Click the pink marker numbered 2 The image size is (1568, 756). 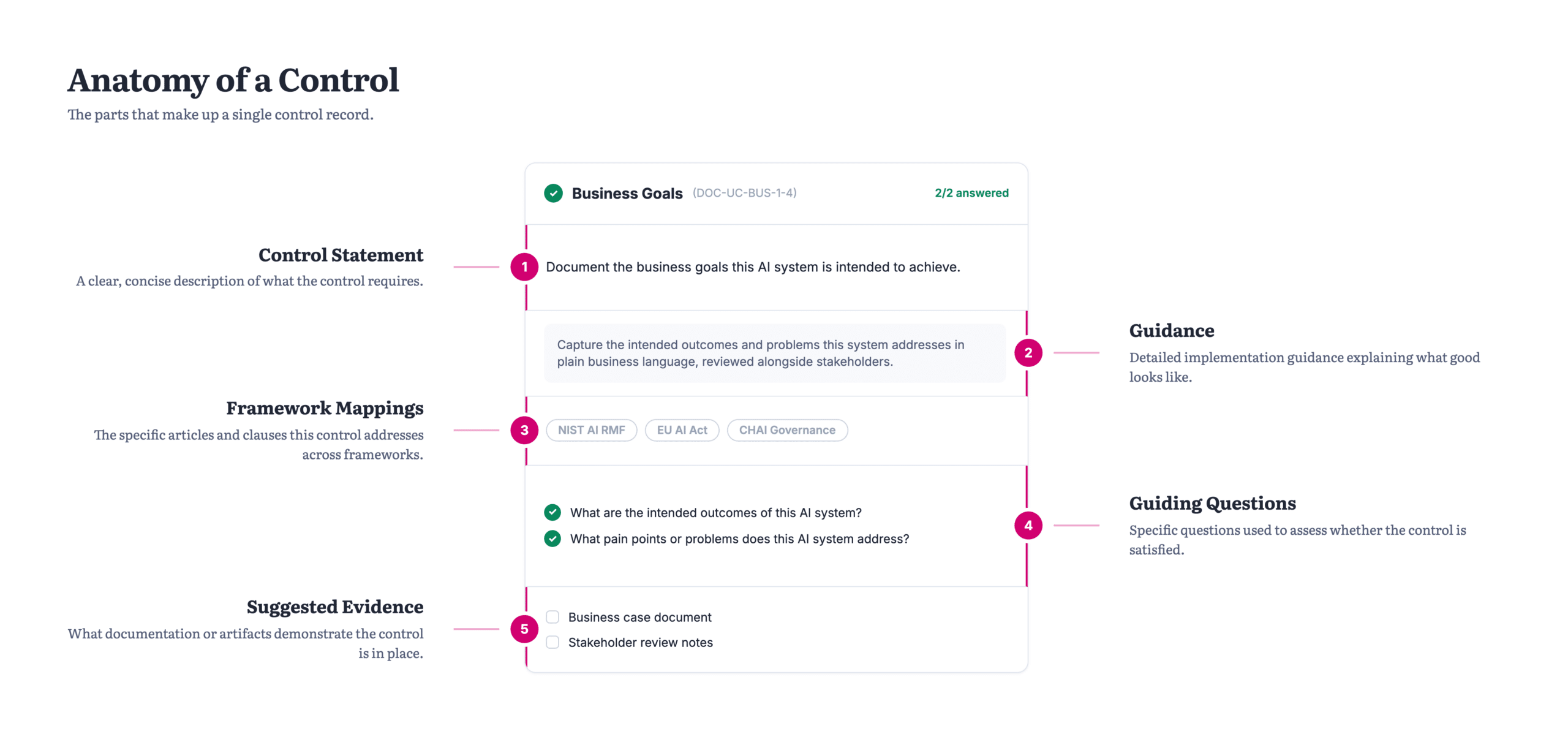click(1028, 353)
